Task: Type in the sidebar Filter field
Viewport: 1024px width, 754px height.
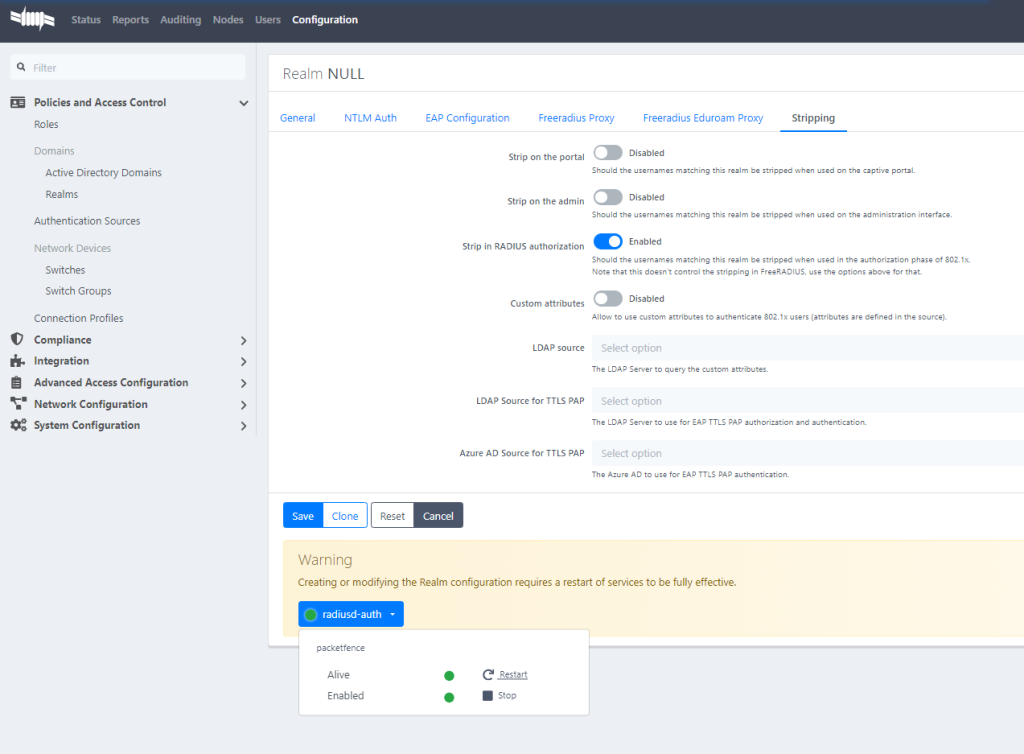Action: (x=135, y=67)
